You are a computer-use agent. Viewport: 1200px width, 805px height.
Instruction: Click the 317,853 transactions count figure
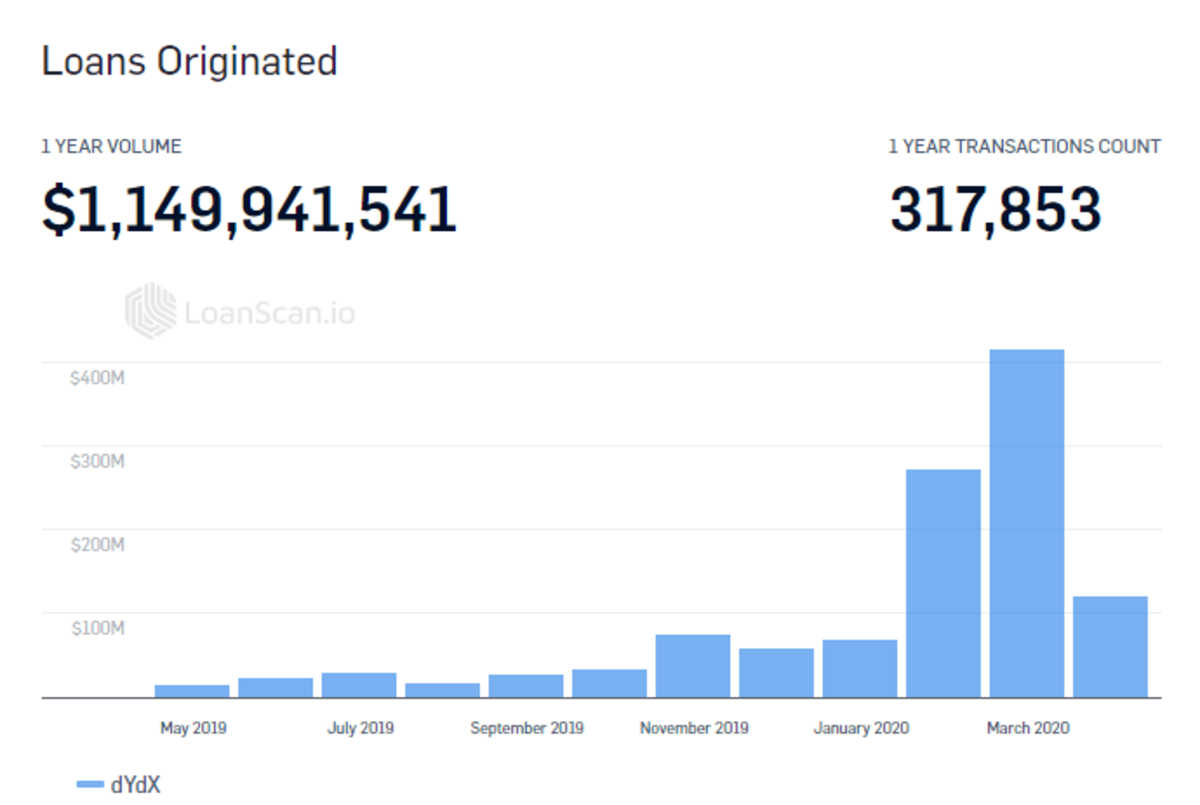click(x=995, y=211)
